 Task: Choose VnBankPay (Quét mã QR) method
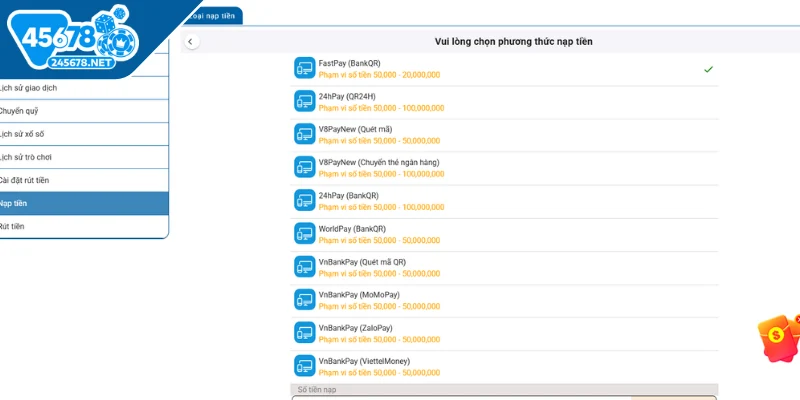pyautogui.click(x=504, y=267)
